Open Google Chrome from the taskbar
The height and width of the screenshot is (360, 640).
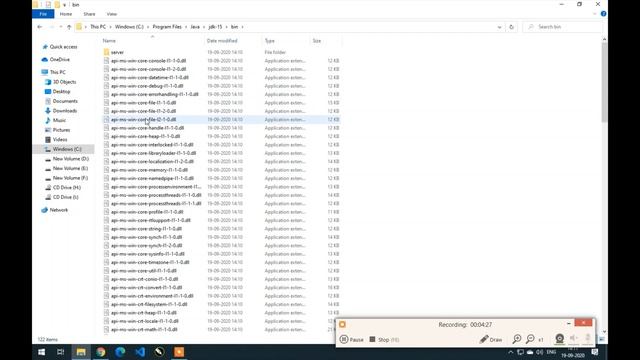click(100, 352)
